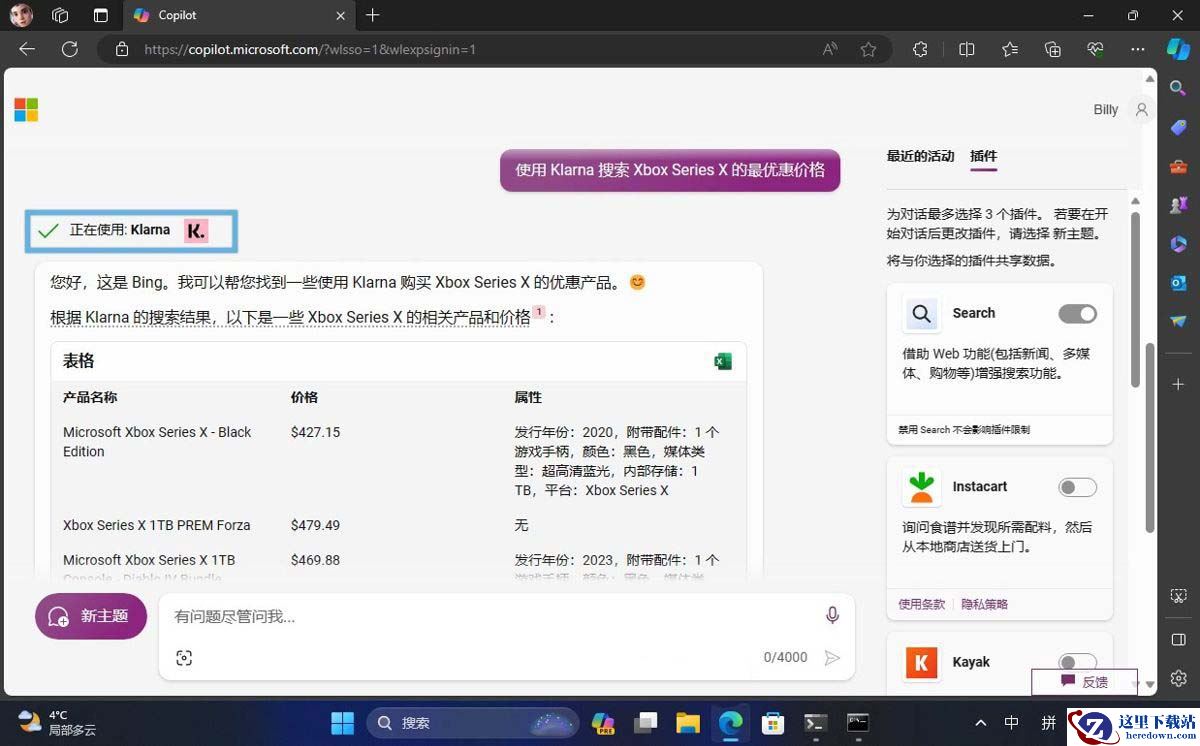Open the sidebar games chess icon

(1178, 205)
